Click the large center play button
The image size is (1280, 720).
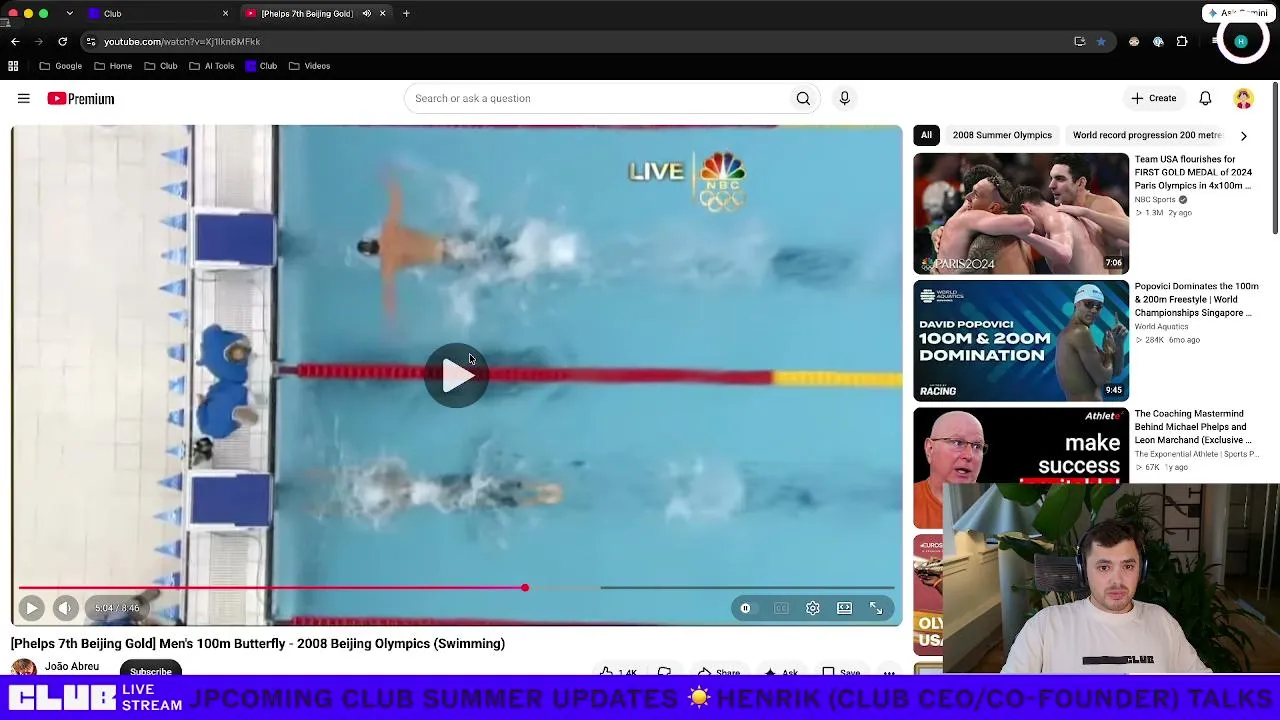pos(457,376)
